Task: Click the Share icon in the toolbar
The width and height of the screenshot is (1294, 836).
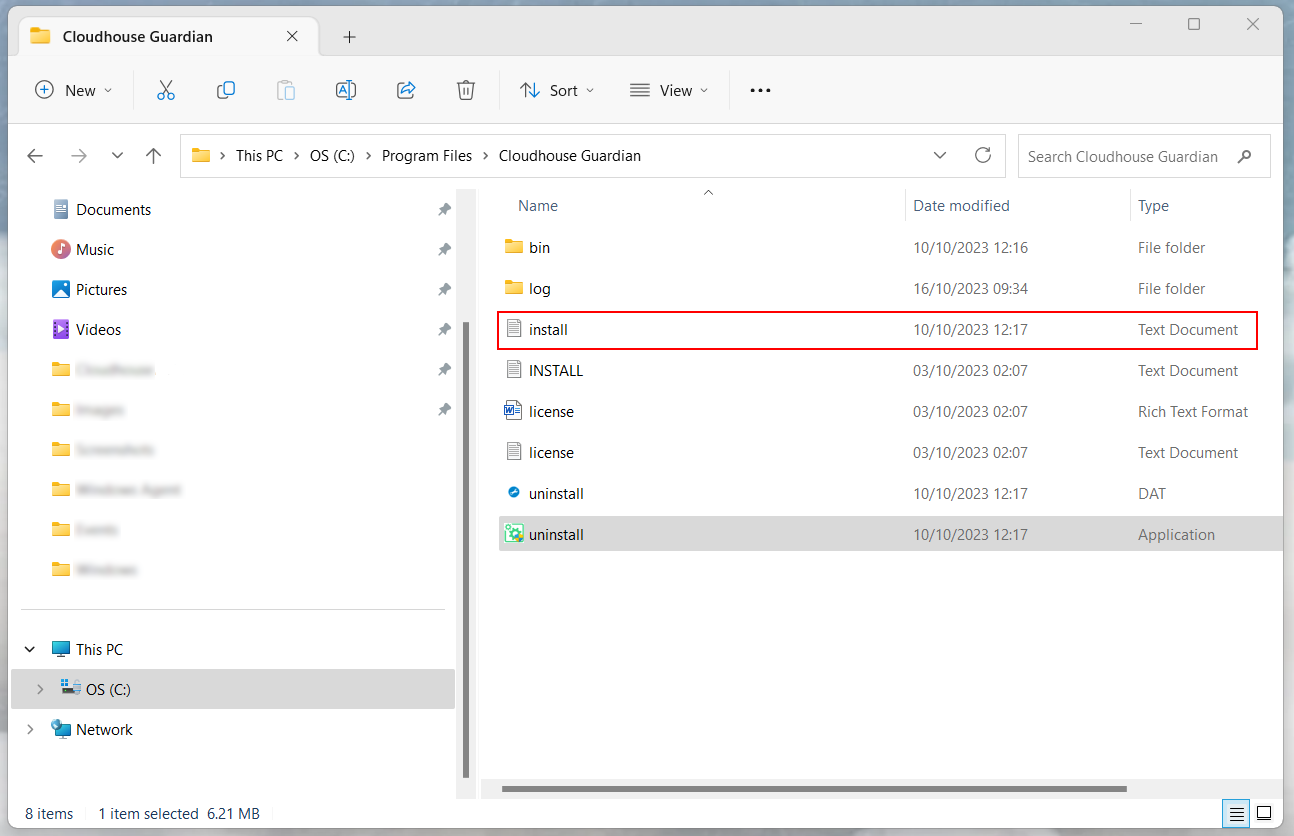Action: pyautogui.click(x=406, y=90)
